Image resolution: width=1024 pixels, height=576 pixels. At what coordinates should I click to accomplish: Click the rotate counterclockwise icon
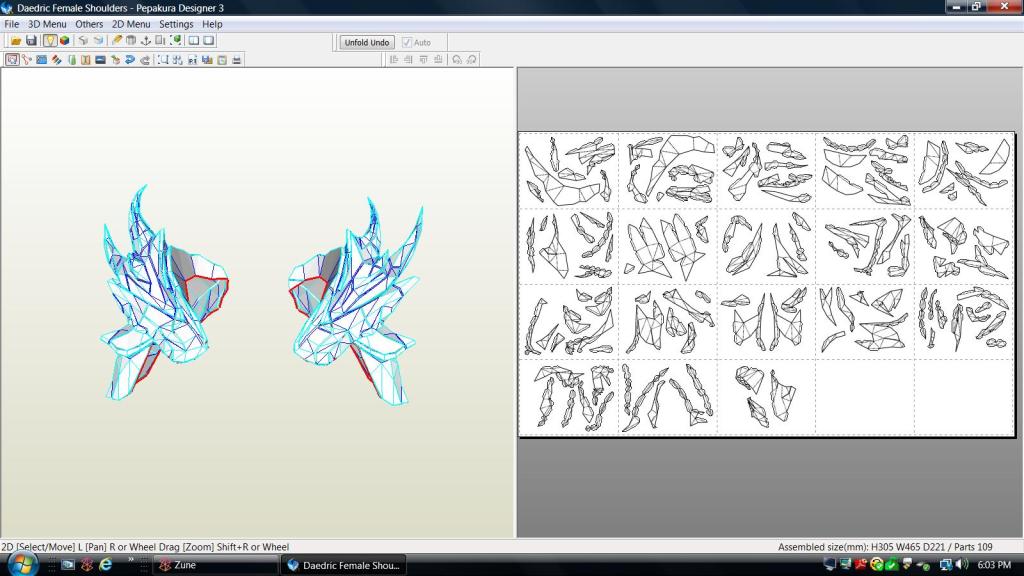coord(456,59)
